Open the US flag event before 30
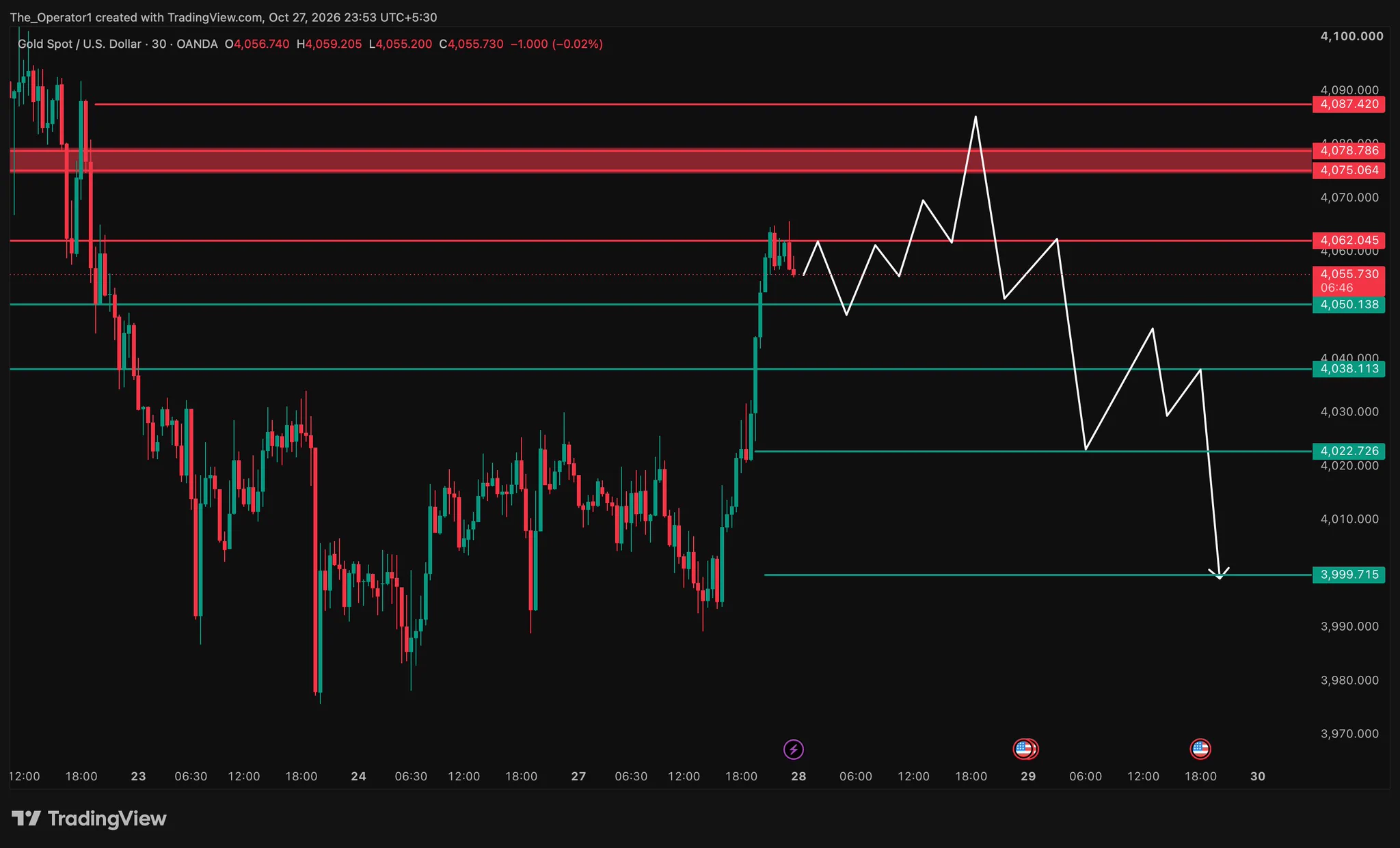 [x=1200, y=750]
